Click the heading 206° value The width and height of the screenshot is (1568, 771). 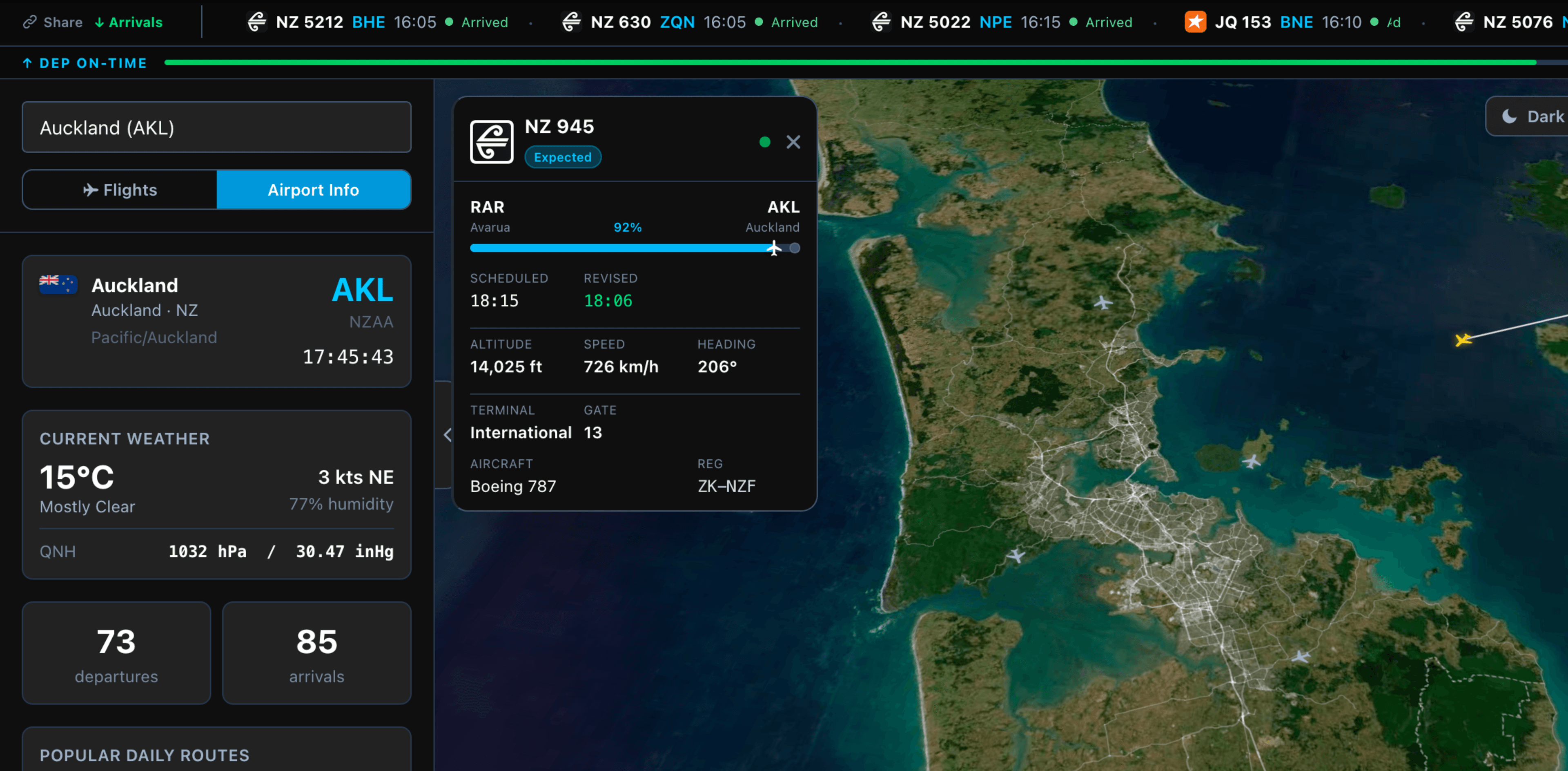[717, 367]
